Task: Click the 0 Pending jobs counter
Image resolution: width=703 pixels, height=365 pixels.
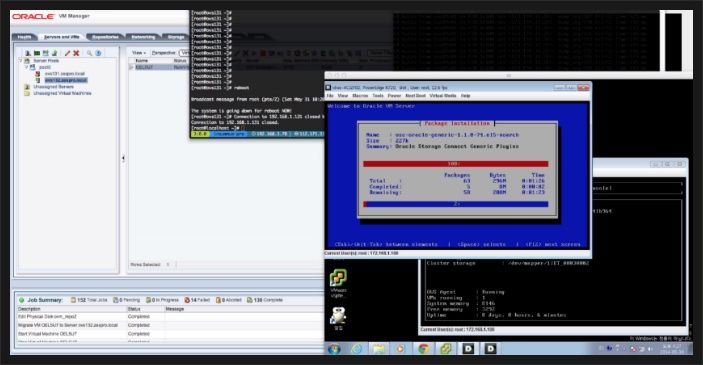Action: [x=126, y=300]
